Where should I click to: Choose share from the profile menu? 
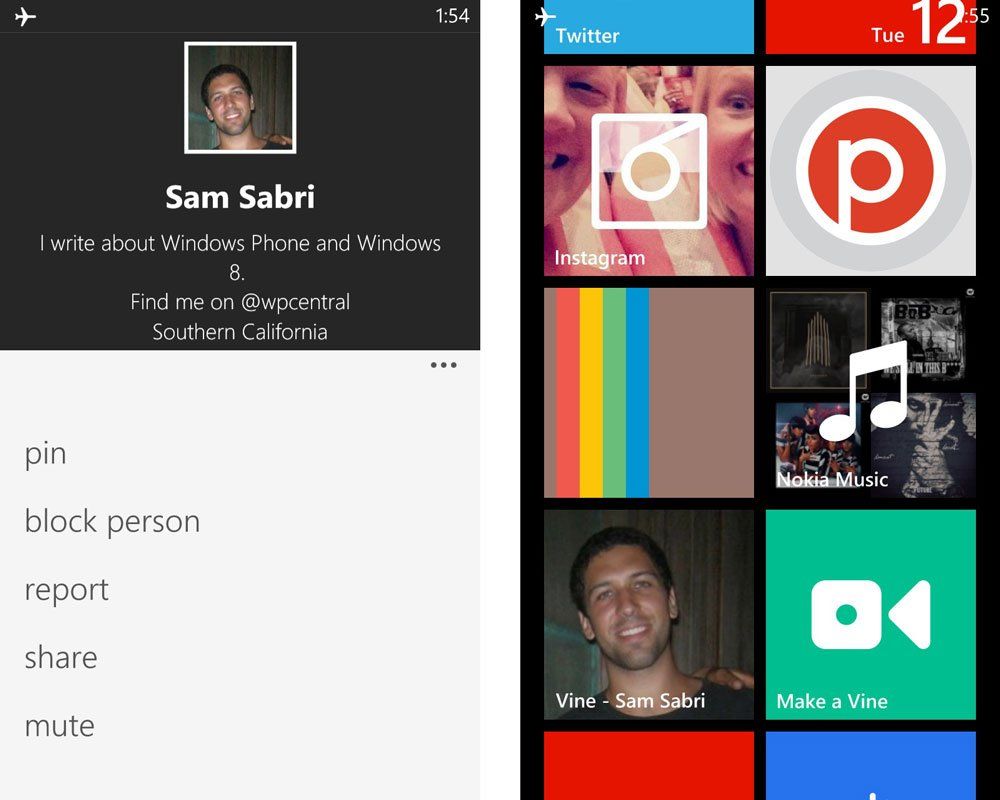pyautogui.click(x=61, y=657)
